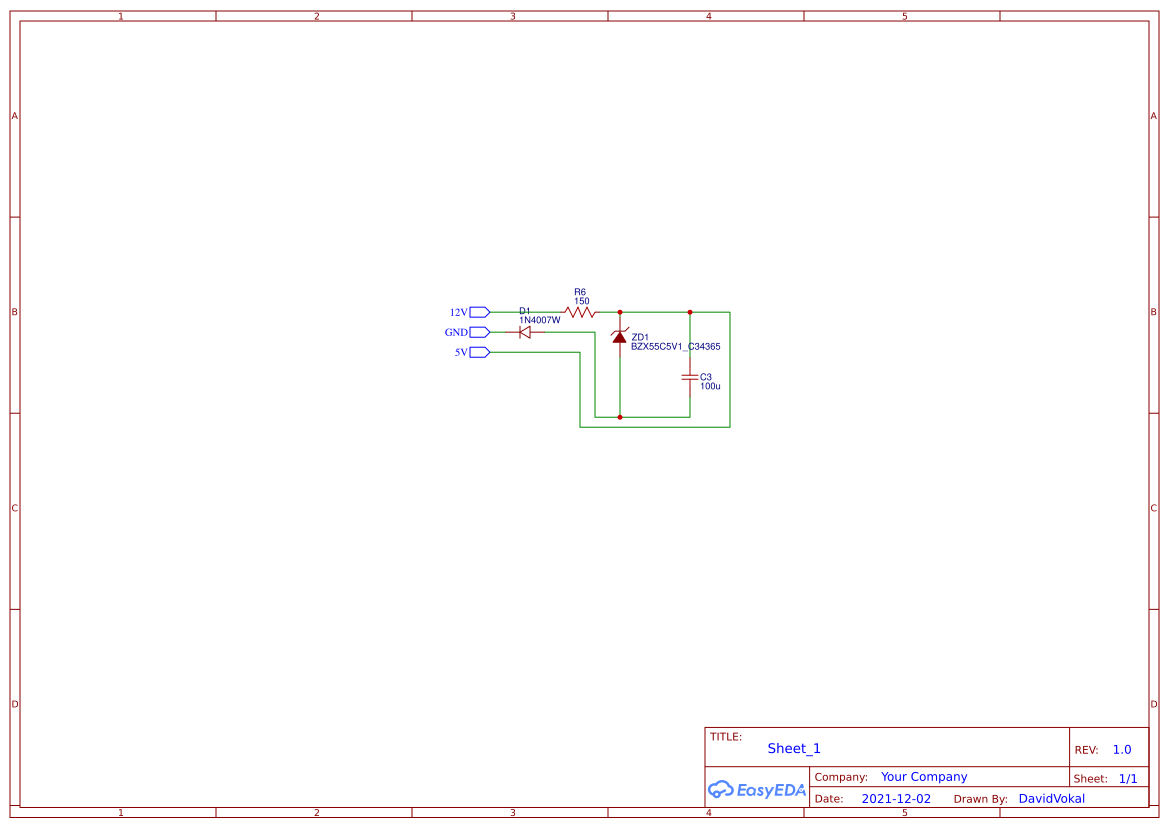The image size is (1169, 828).
Task: Click the BZX55C5V1_C34365 part label
Action: (x=675, y=346)
